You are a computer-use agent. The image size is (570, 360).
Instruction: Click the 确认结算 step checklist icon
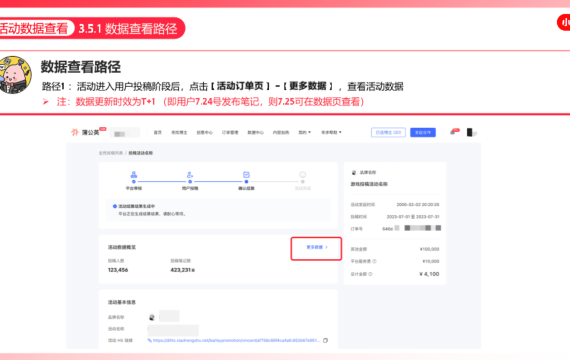click(246, 175)
